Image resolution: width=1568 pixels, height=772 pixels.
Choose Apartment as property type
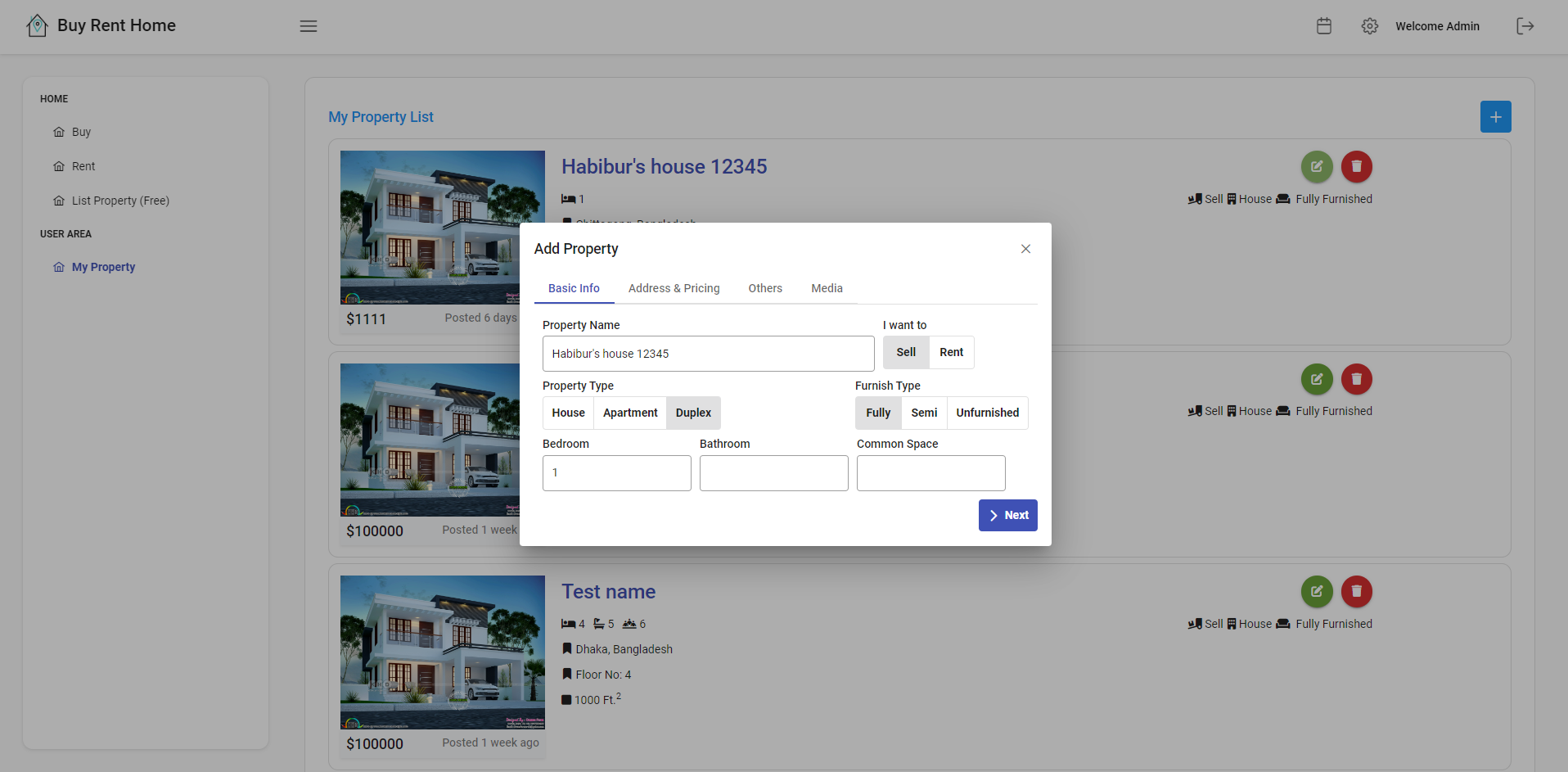(x=629, y=413)
